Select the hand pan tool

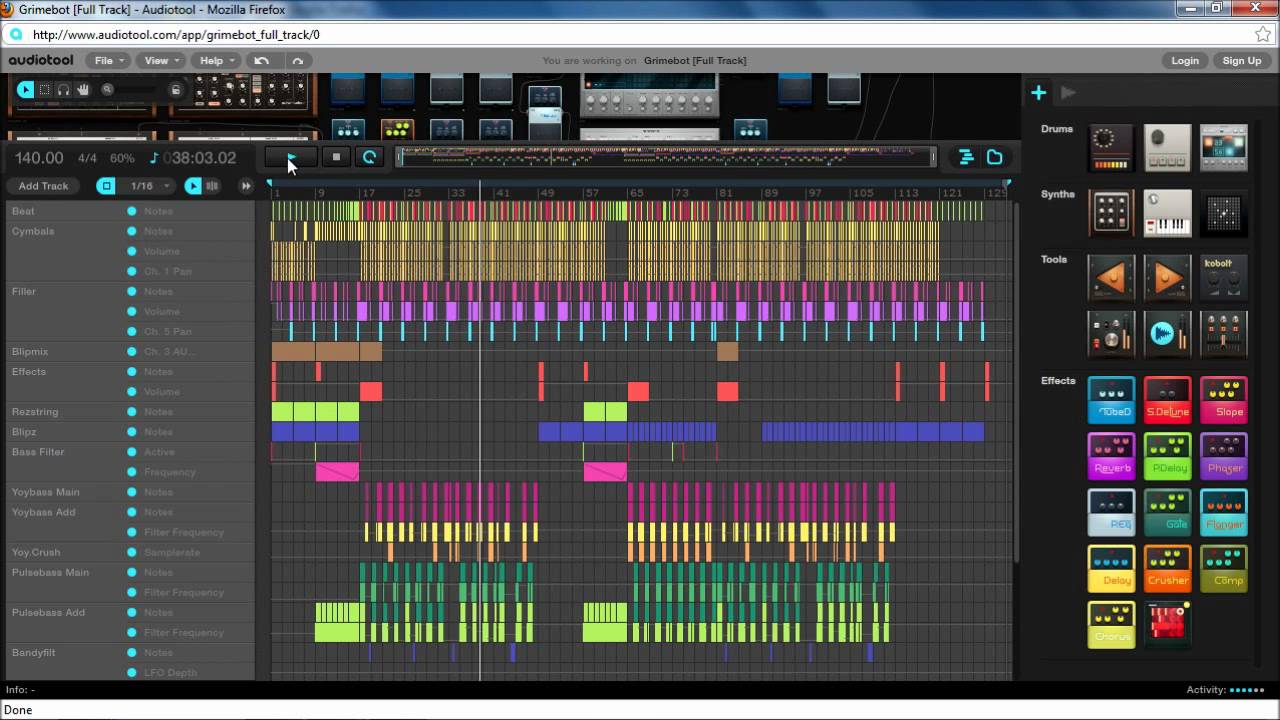point(83,90)
